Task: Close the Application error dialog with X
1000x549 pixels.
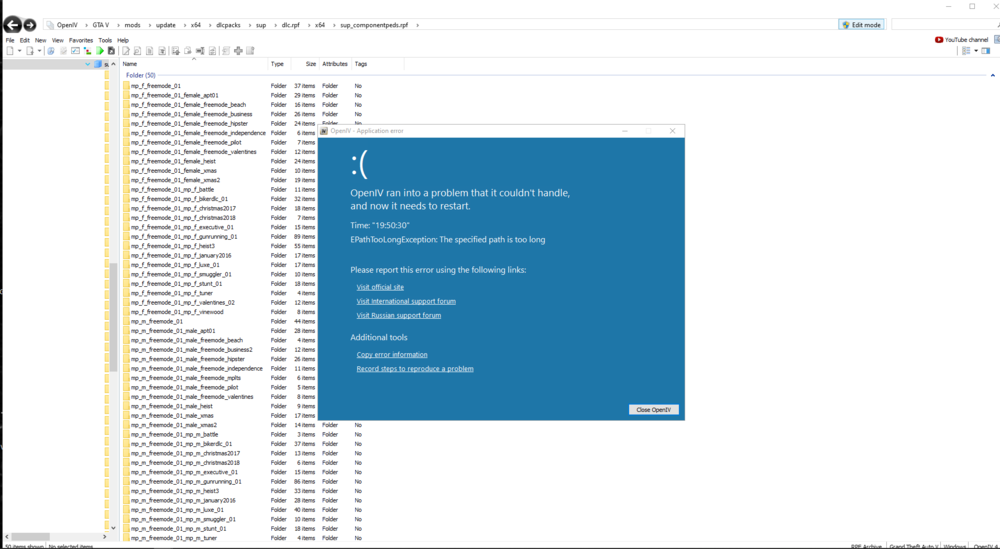Action: [x=672, y=131]
